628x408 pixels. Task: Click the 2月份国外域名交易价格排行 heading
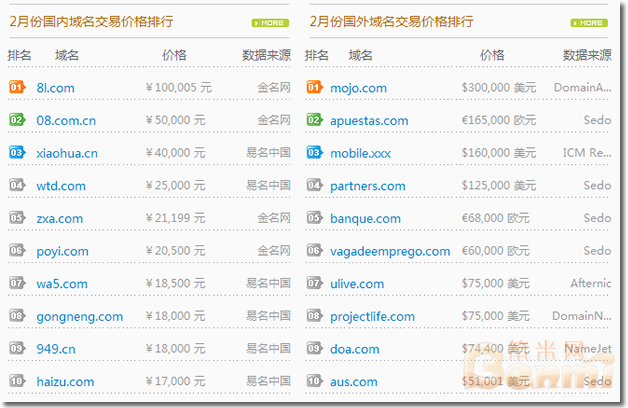392,21
